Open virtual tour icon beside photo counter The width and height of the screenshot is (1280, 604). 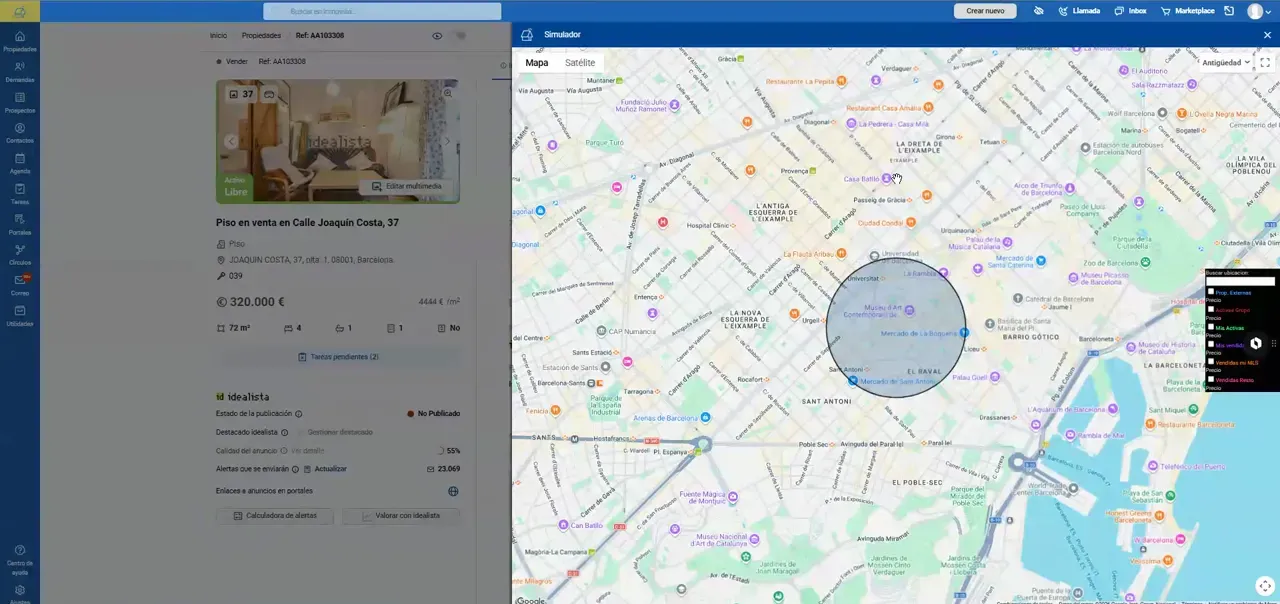tap(269, 94)
